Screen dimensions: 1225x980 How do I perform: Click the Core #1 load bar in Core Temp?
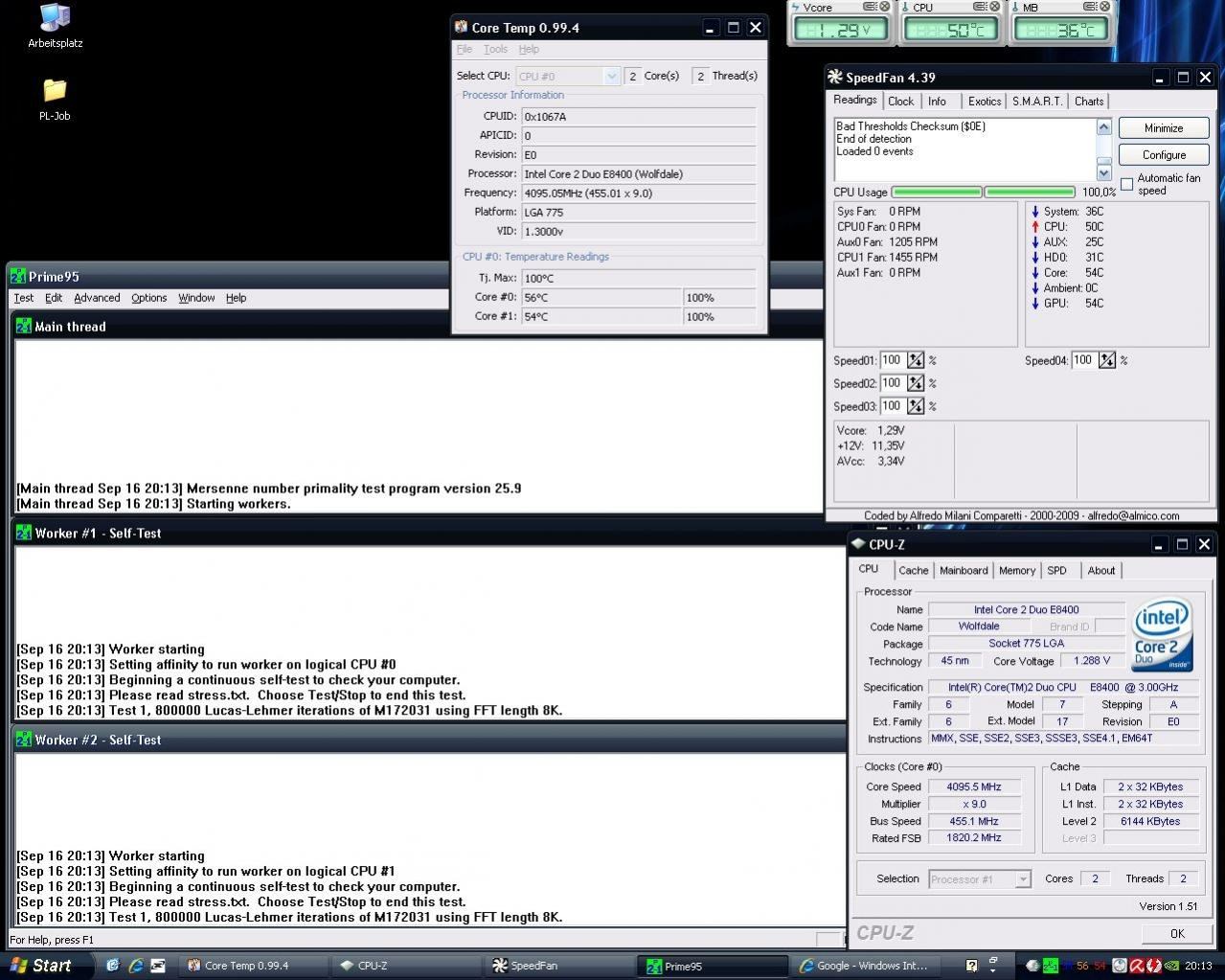click(x=719, y=317)
